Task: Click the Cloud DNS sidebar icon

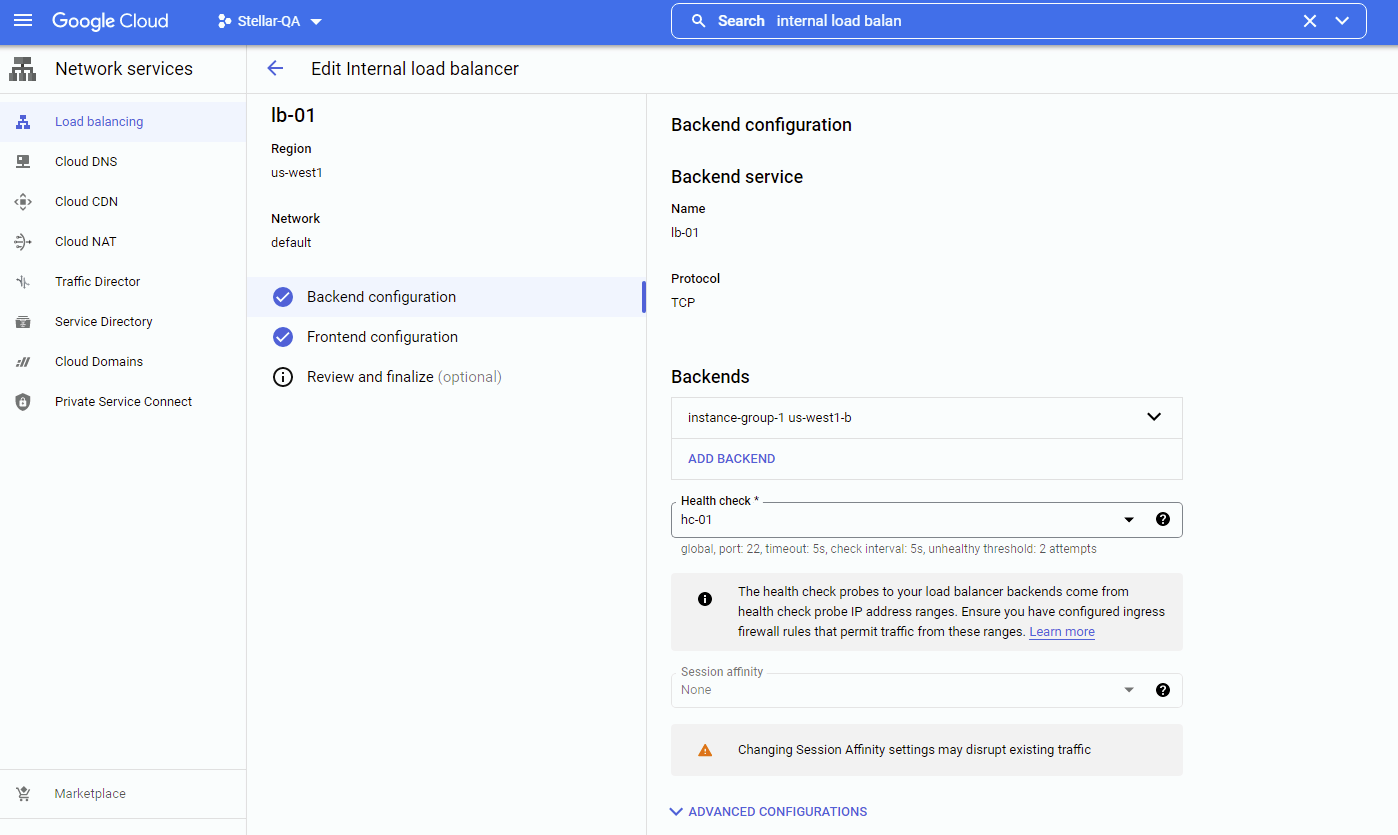Action: pos(23,161)
